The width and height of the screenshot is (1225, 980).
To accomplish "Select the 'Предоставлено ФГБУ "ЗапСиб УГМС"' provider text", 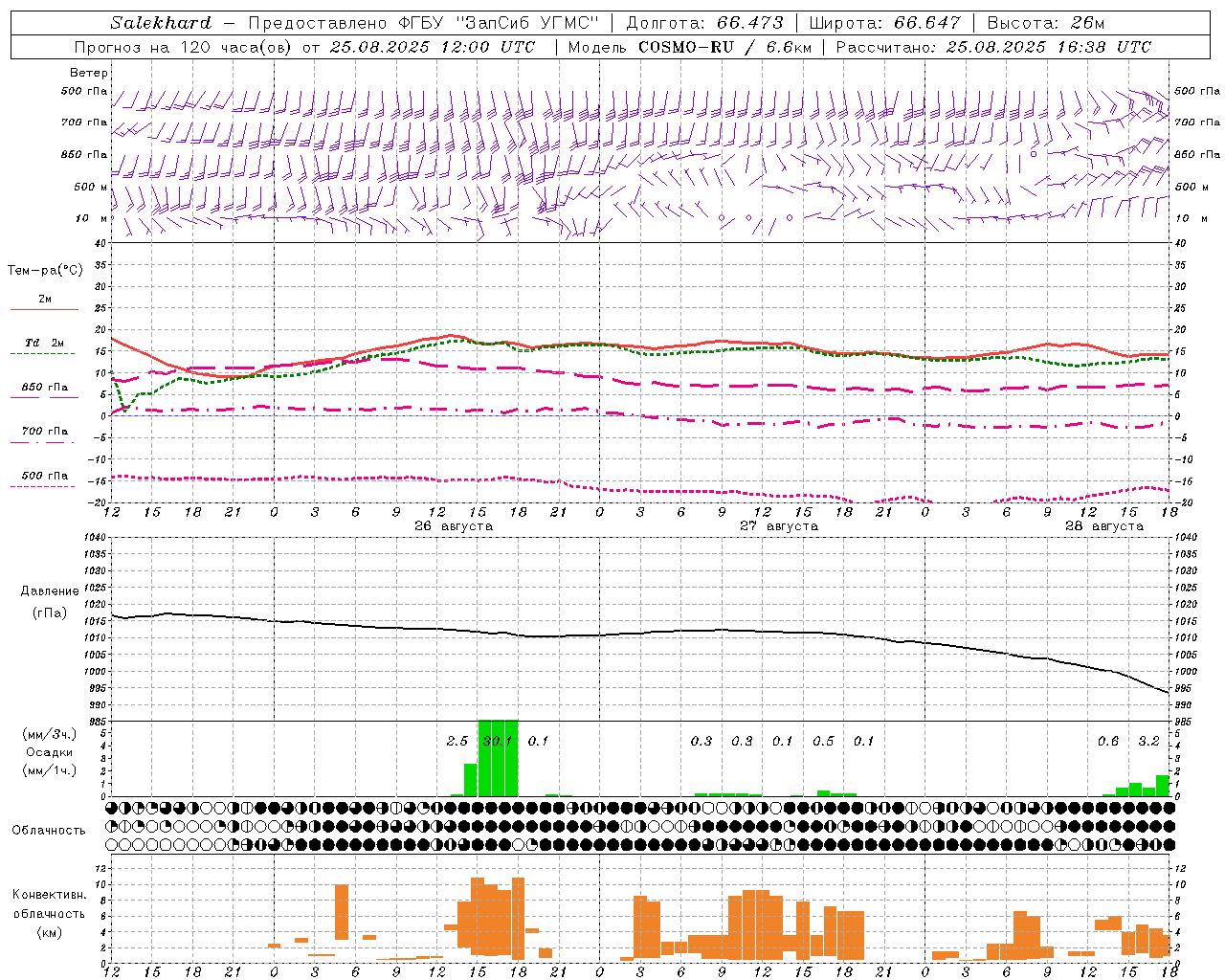I will (x=423, y=23).
